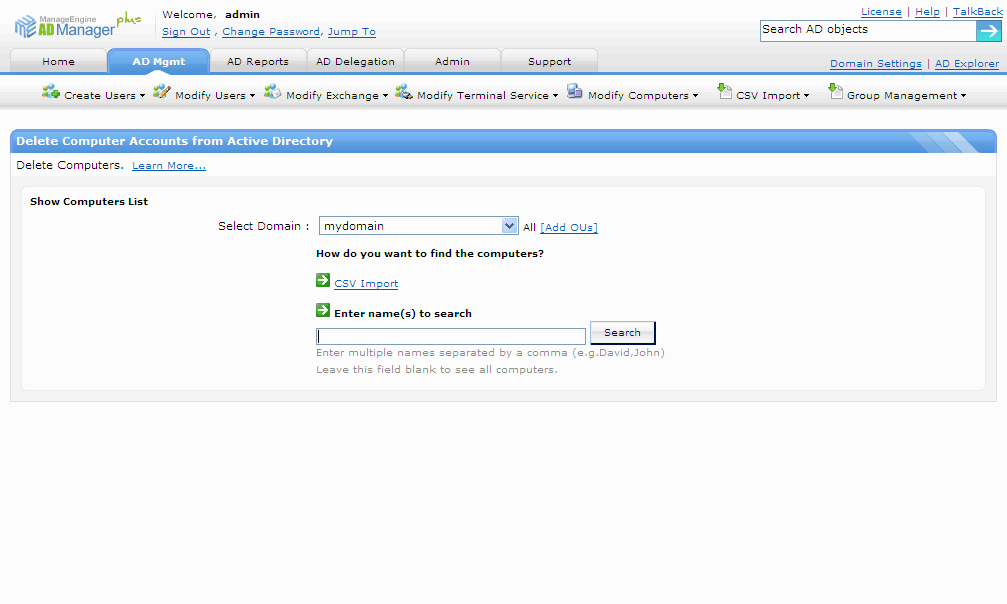Click the Help link
Image resolution: width=1007 pixels, height=604 pixels.
tap(927, 12)
